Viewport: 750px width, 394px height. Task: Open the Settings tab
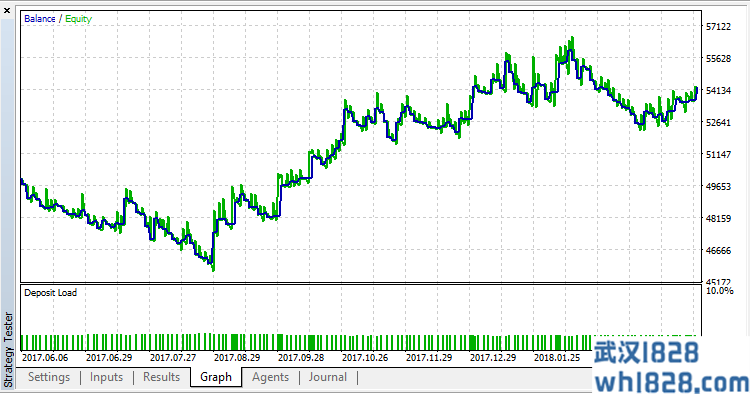pos(49,377)
